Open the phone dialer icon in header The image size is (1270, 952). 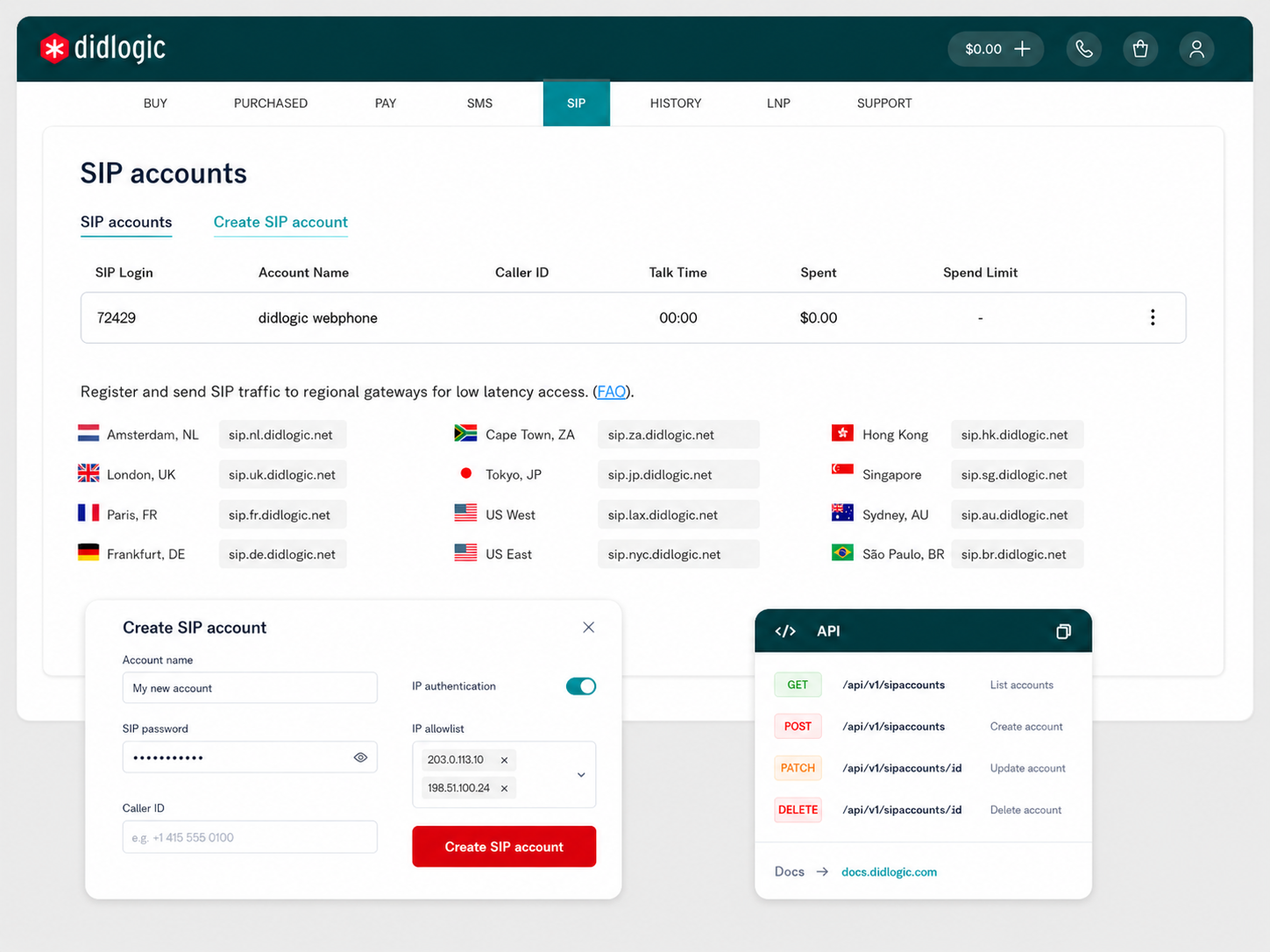pyautogui.click(x=1084, y=49)
